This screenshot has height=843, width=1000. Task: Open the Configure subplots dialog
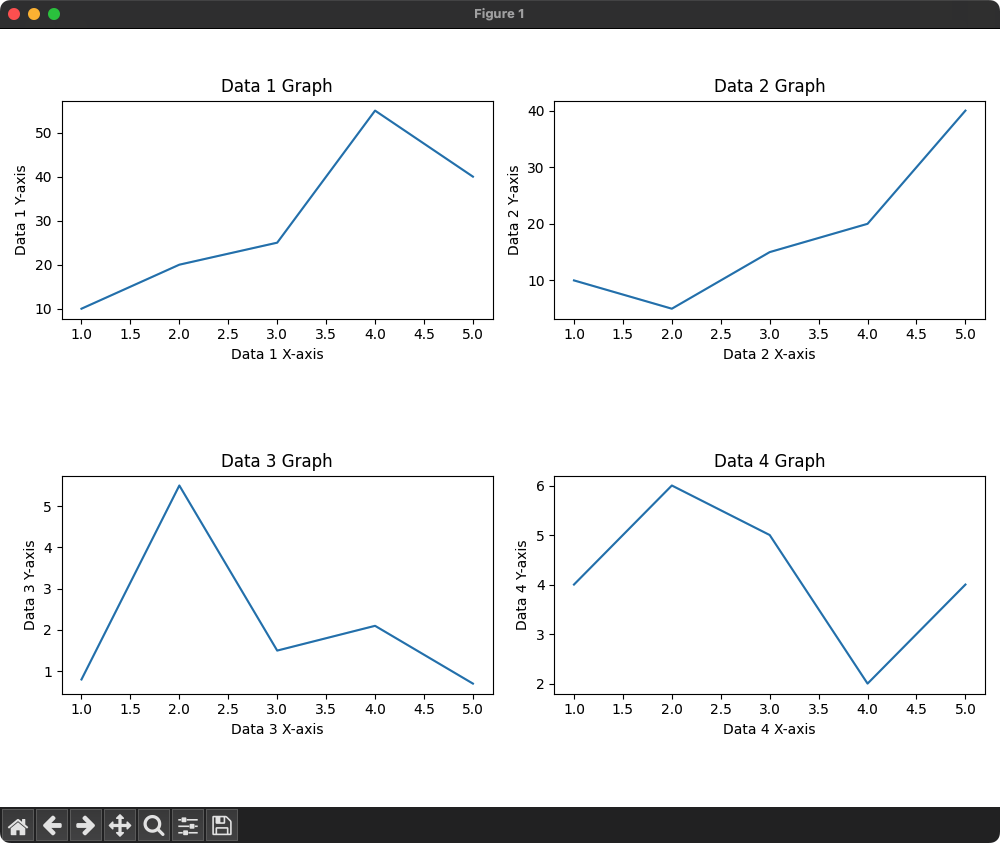188,826
